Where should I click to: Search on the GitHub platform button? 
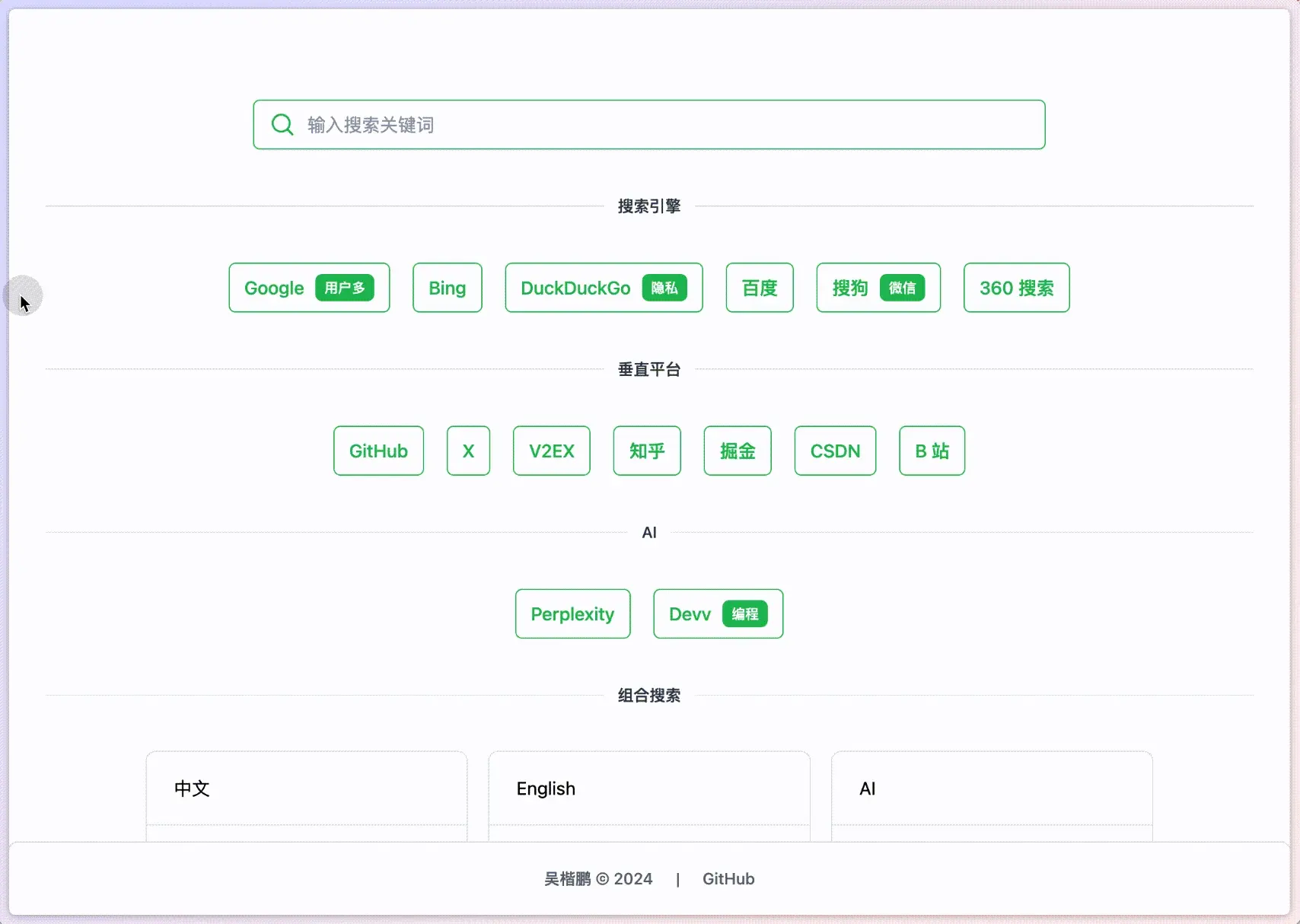tap(378, 451)
